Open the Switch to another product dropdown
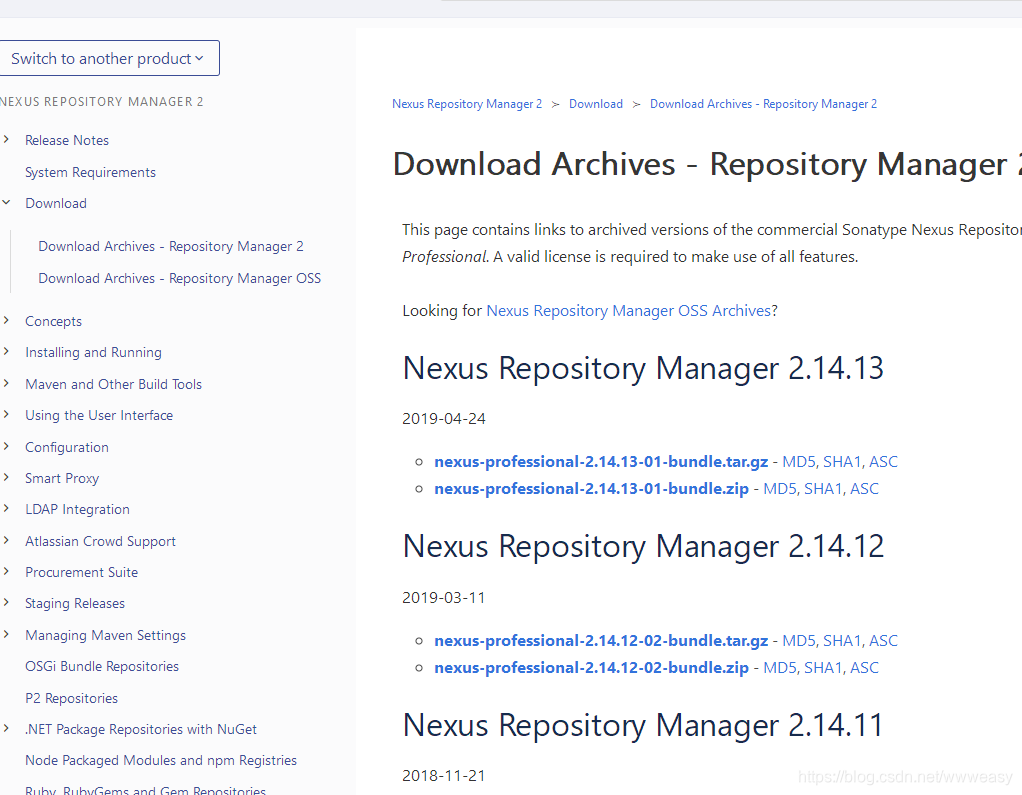1022x795 pixels. 109,58
